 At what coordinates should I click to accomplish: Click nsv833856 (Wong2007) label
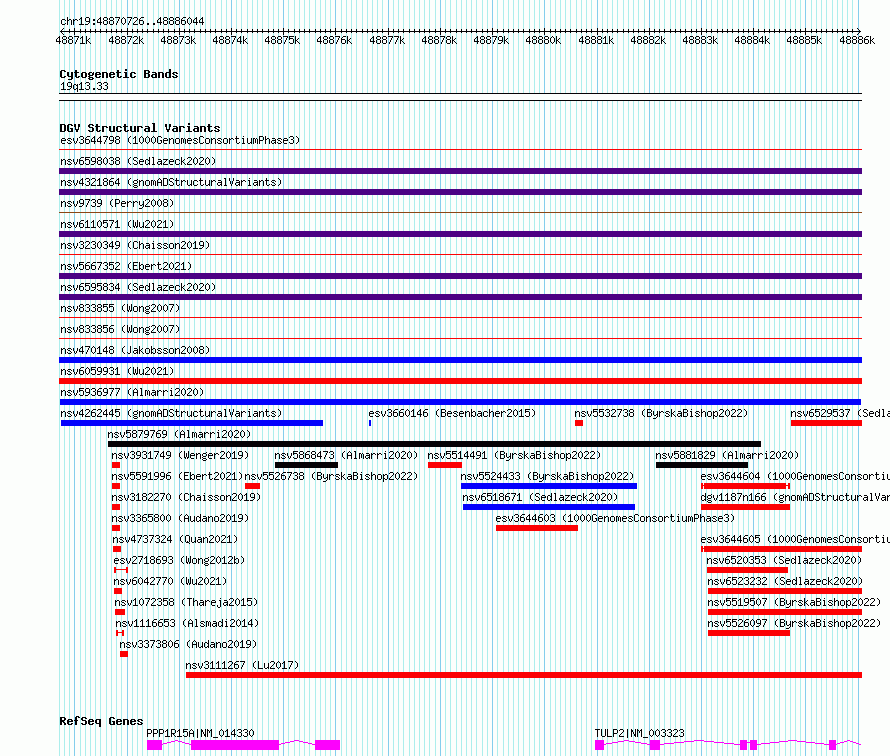120,329
